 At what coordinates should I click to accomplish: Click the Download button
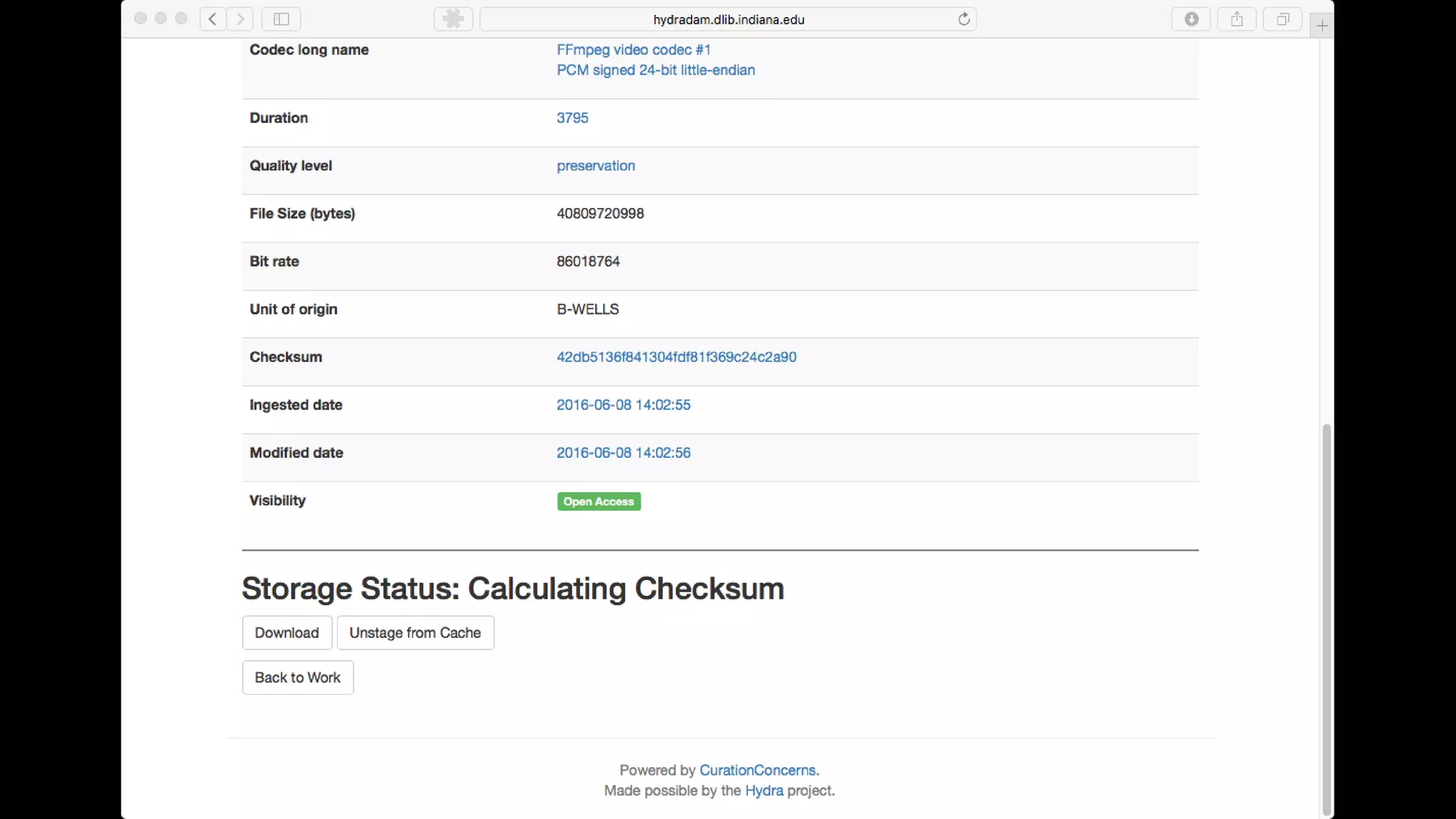[287, 633]
